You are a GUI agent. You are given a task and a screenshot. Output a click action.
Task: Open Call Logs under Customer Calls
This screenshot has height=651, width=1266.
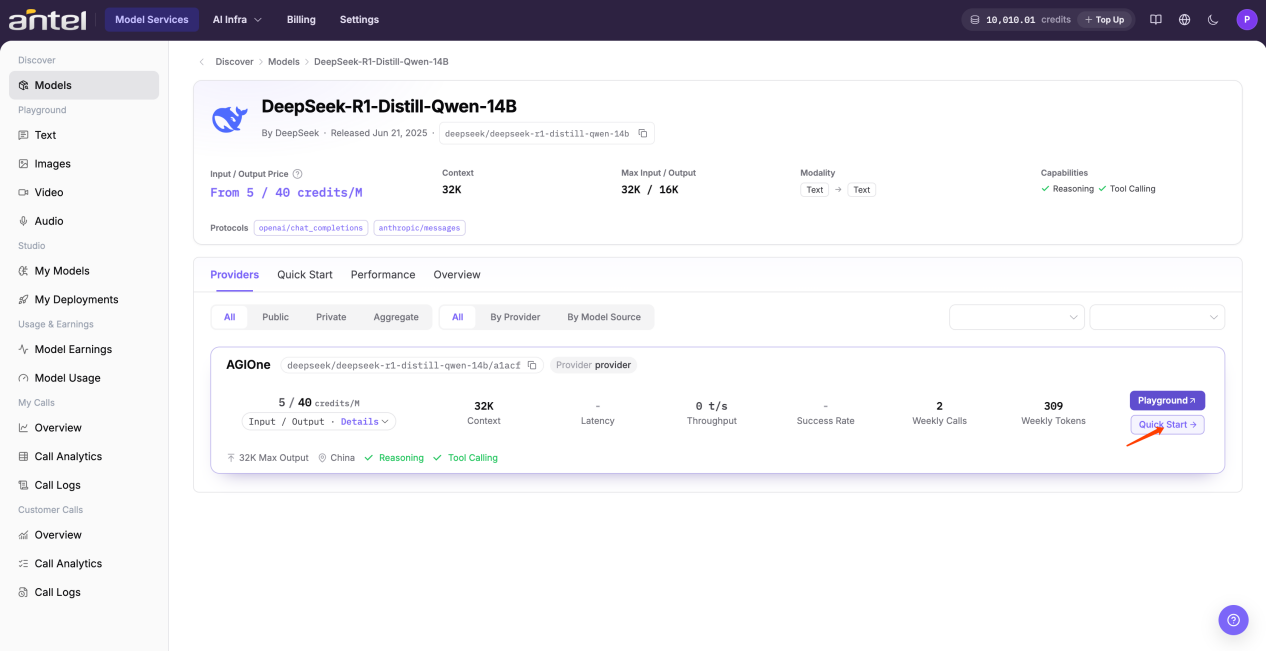[x=84, y=592]
